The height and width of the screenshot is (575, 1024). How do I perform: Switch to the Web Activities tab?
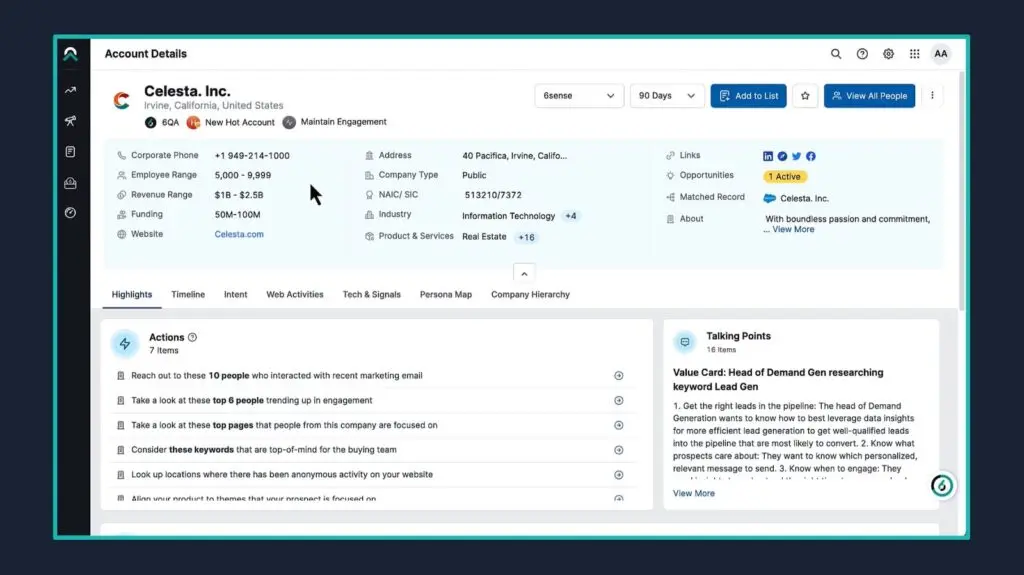pos(295,295)
